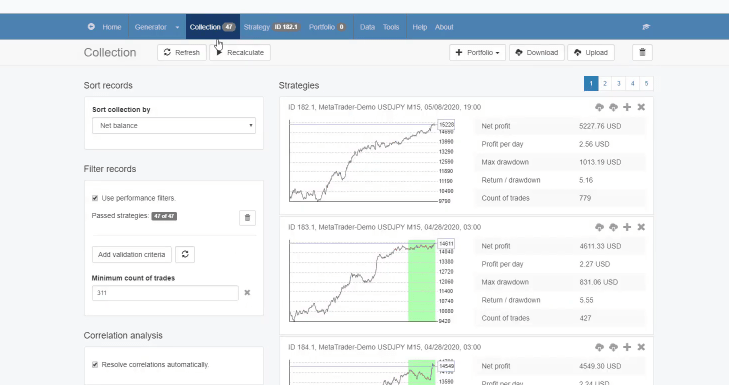Click the 5227.76 USD net profit value
729x385 pixels.
[600, 126]
